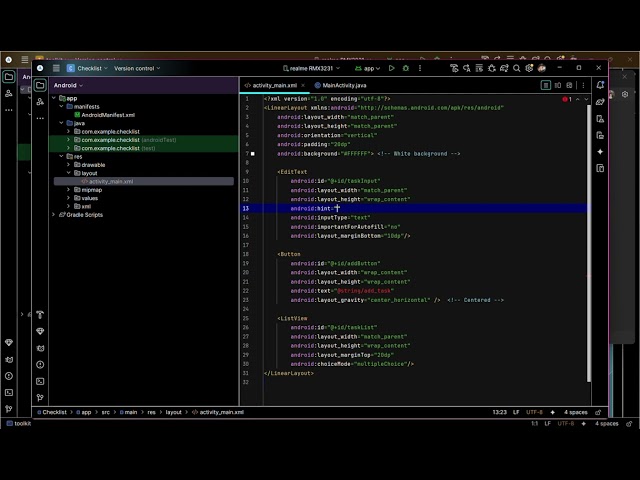Open the Problems tool window
Viewport: 640px width, 480px height.
40,364
